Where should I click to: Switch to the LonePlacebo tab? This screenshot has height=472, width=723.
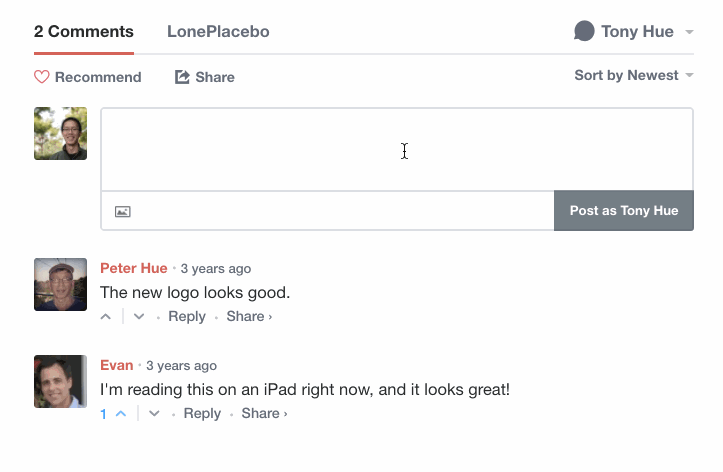click(218, 31)
